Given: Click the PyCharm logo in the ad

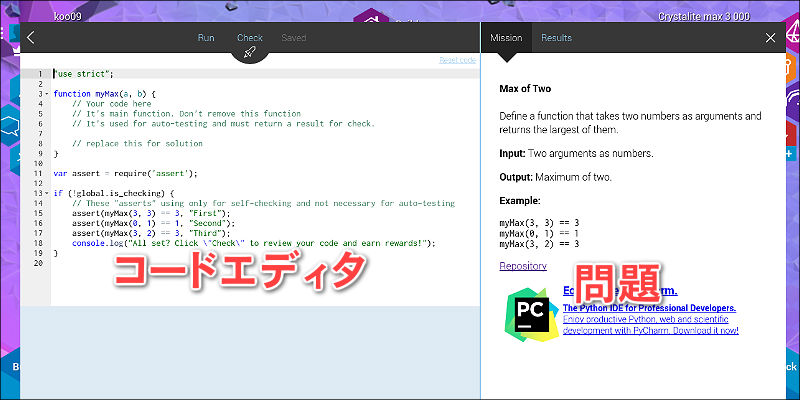Looking at the screenshot, I should pos(530,314).
